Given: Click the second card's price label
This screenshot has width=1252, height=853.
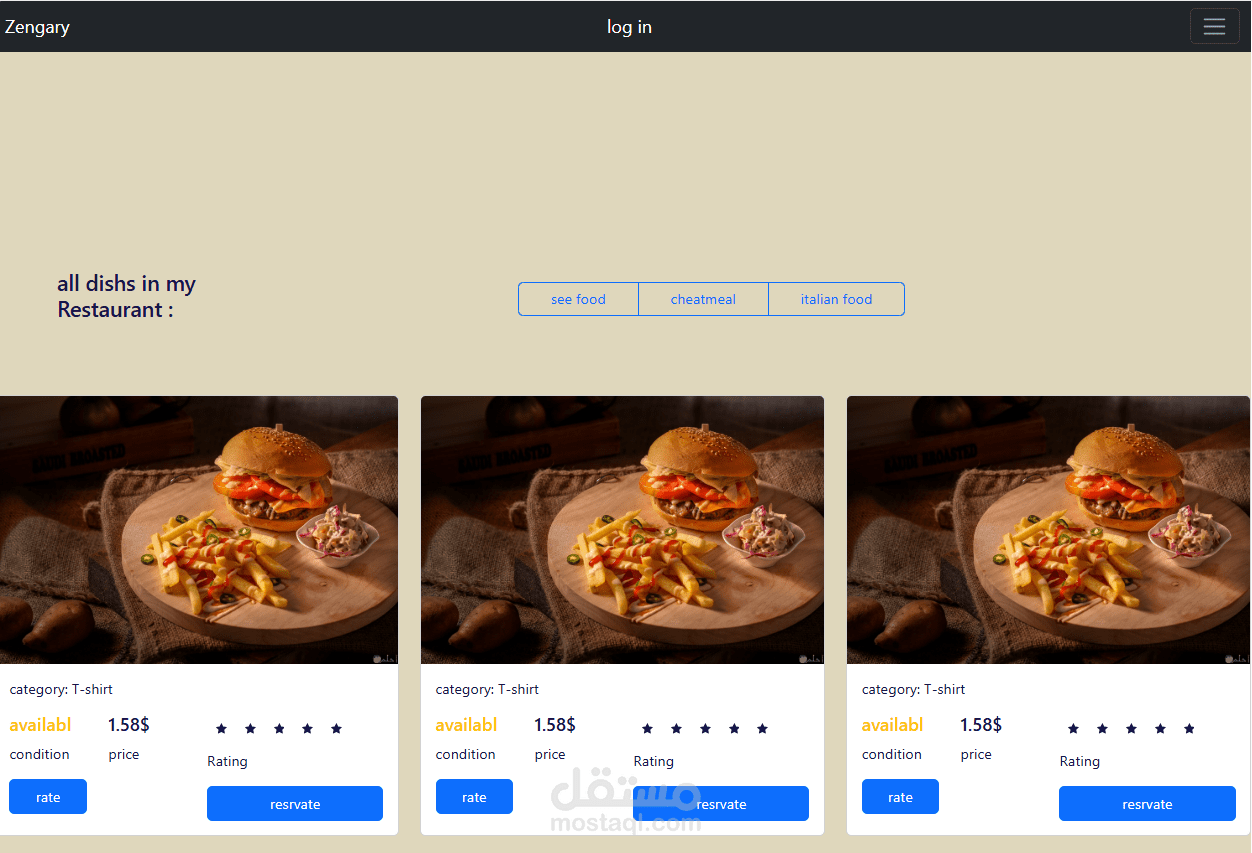Looking at the screenshot, I should click(550, 755).
